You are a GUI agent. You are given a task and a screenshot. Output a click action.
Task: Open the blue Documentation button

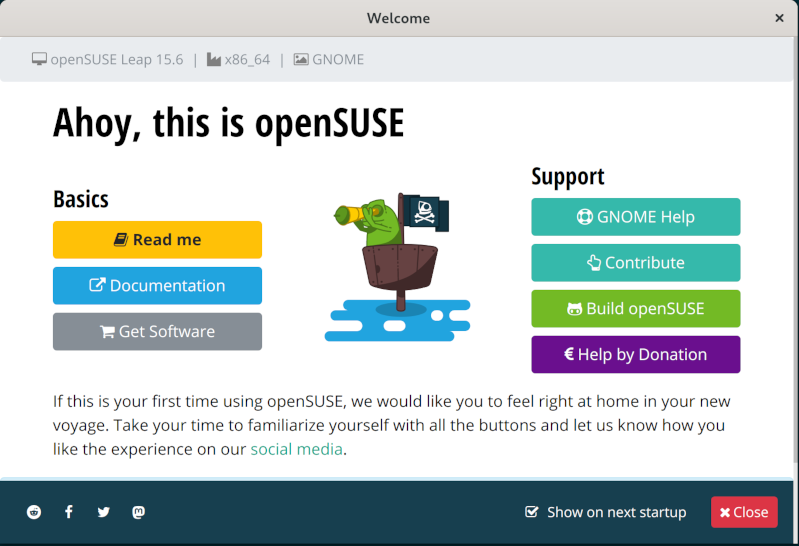[x=157, y=286]
